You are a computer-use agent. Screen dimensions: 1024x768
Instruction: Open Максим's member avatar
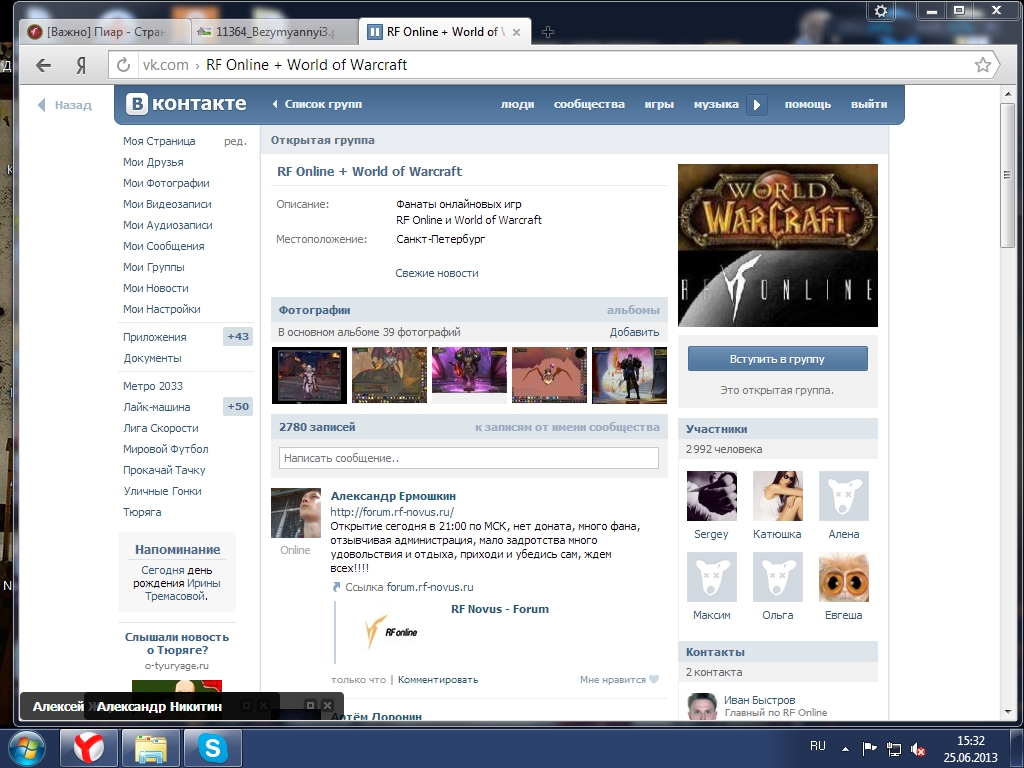[711, 577]
